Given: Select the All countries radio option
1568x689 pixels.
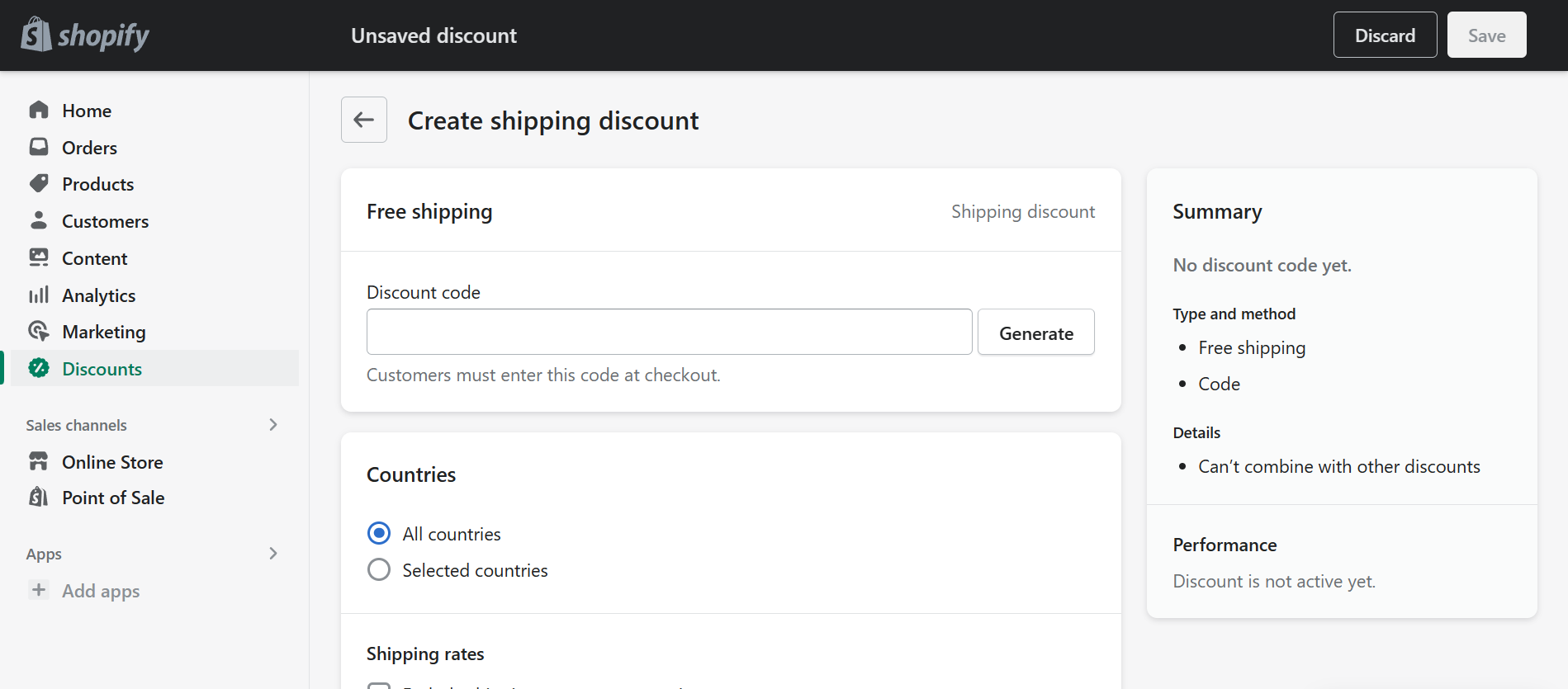Looking at the screenshot, I should pos(379,533).
